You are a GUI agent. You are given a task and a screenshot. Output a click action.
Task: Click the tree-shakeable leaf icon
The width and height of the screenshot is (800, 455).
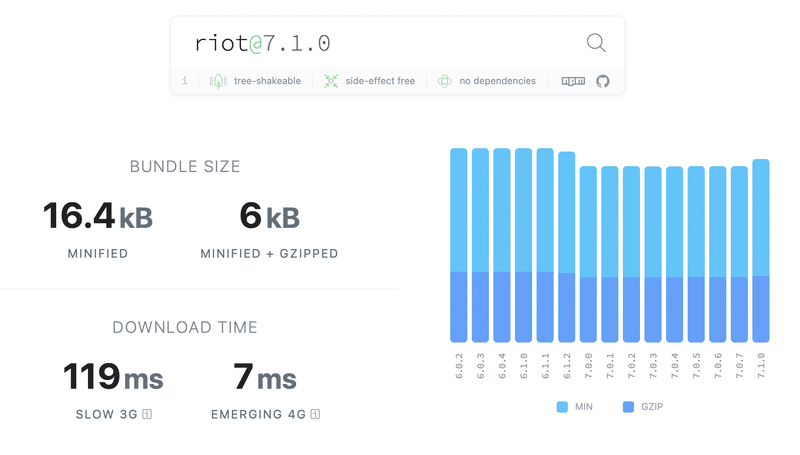[218, 81]
